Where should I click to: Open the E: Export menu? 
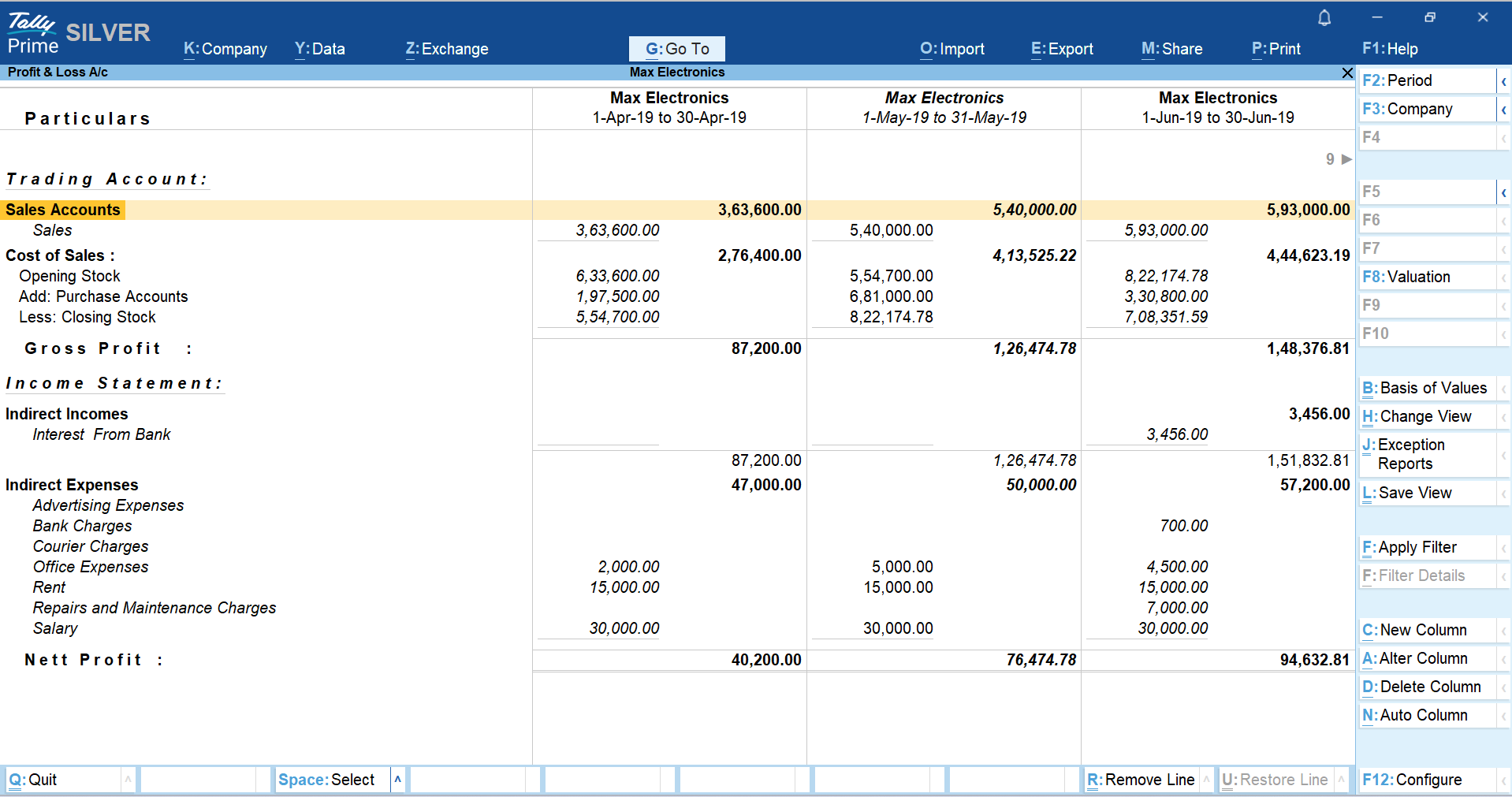1062,49
